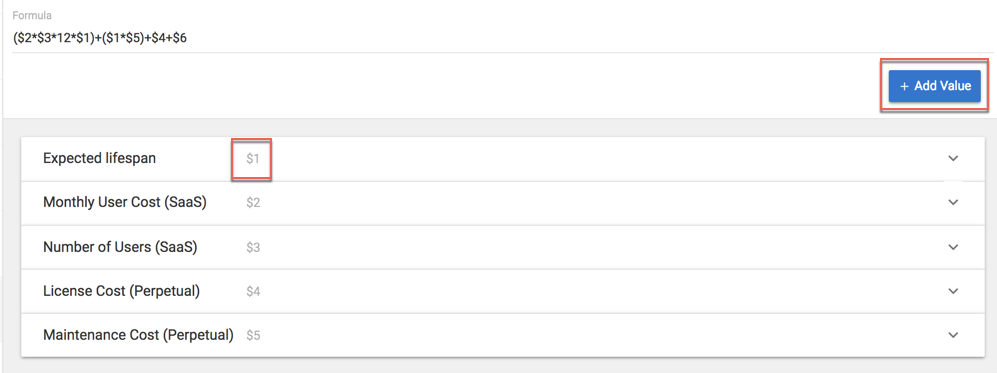
Task: Click the $1 variable token
Action: point(252,159)
